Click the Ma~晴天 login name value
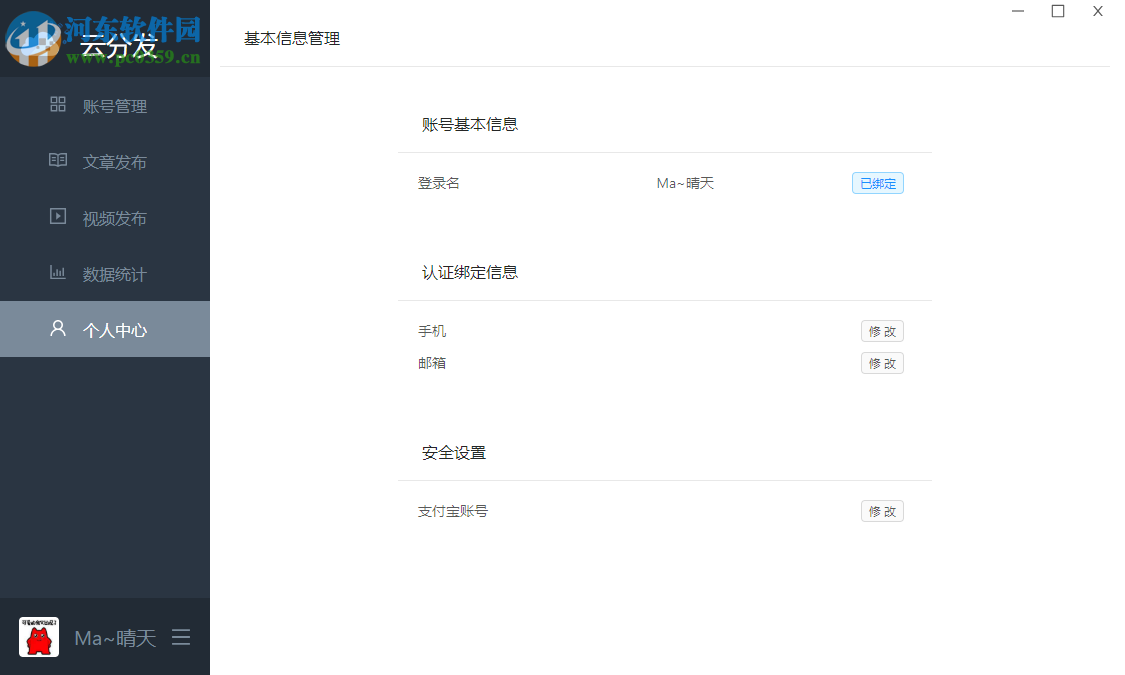Image resolution: width=1125 pixels, height=675 pixels. [685, 182]
